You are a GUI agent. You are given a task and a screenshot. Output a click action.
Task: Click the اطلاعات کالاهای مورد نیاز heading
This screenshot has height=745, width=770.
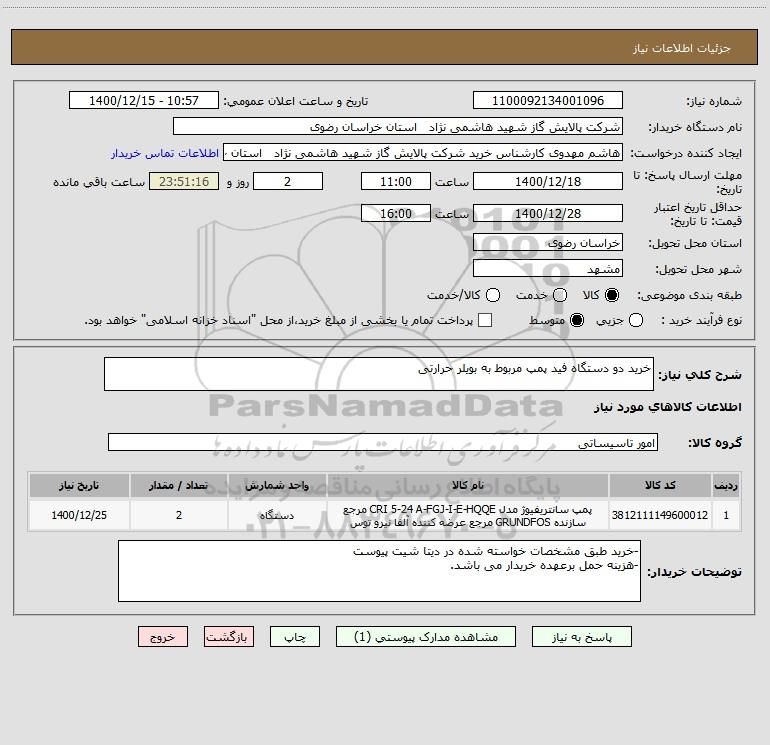click(668, 407)
